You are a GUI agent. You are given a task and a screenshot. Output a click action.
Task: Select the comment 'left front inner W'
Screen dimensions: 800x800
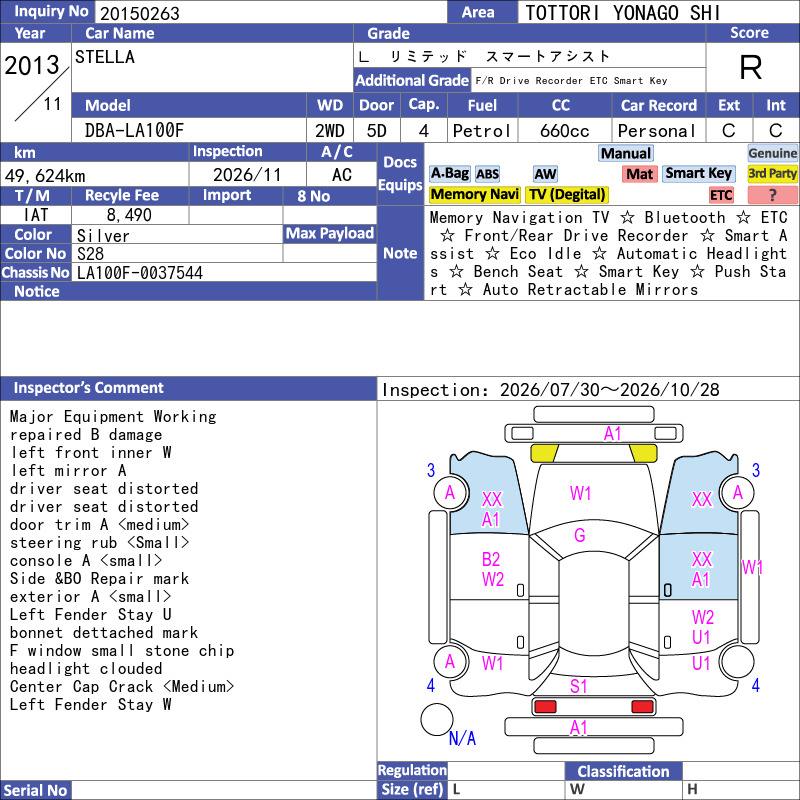(x=91, y=453)
